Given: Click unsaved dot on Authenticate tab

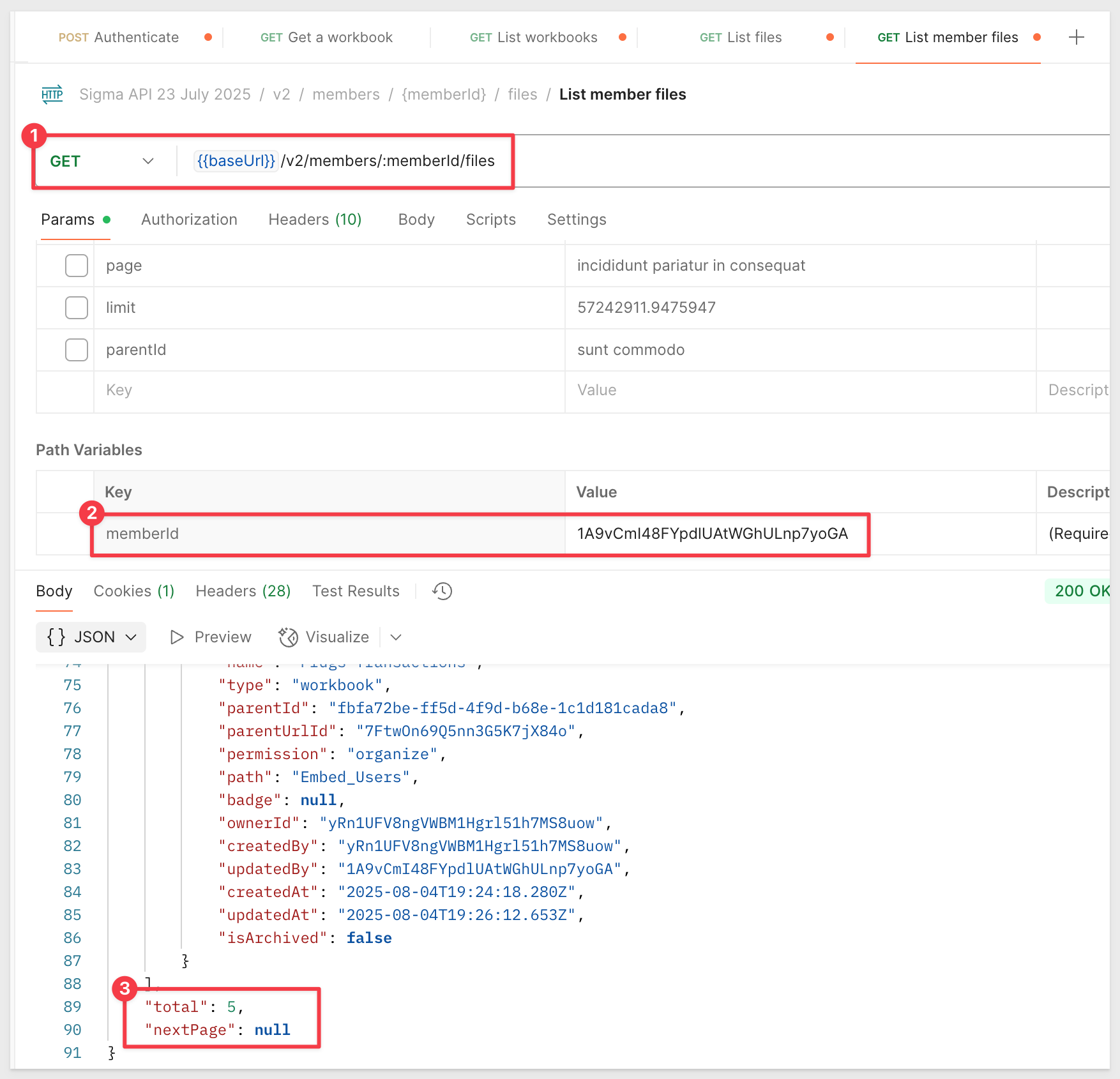Looking at the screenshot, I should tap(208, 38).
